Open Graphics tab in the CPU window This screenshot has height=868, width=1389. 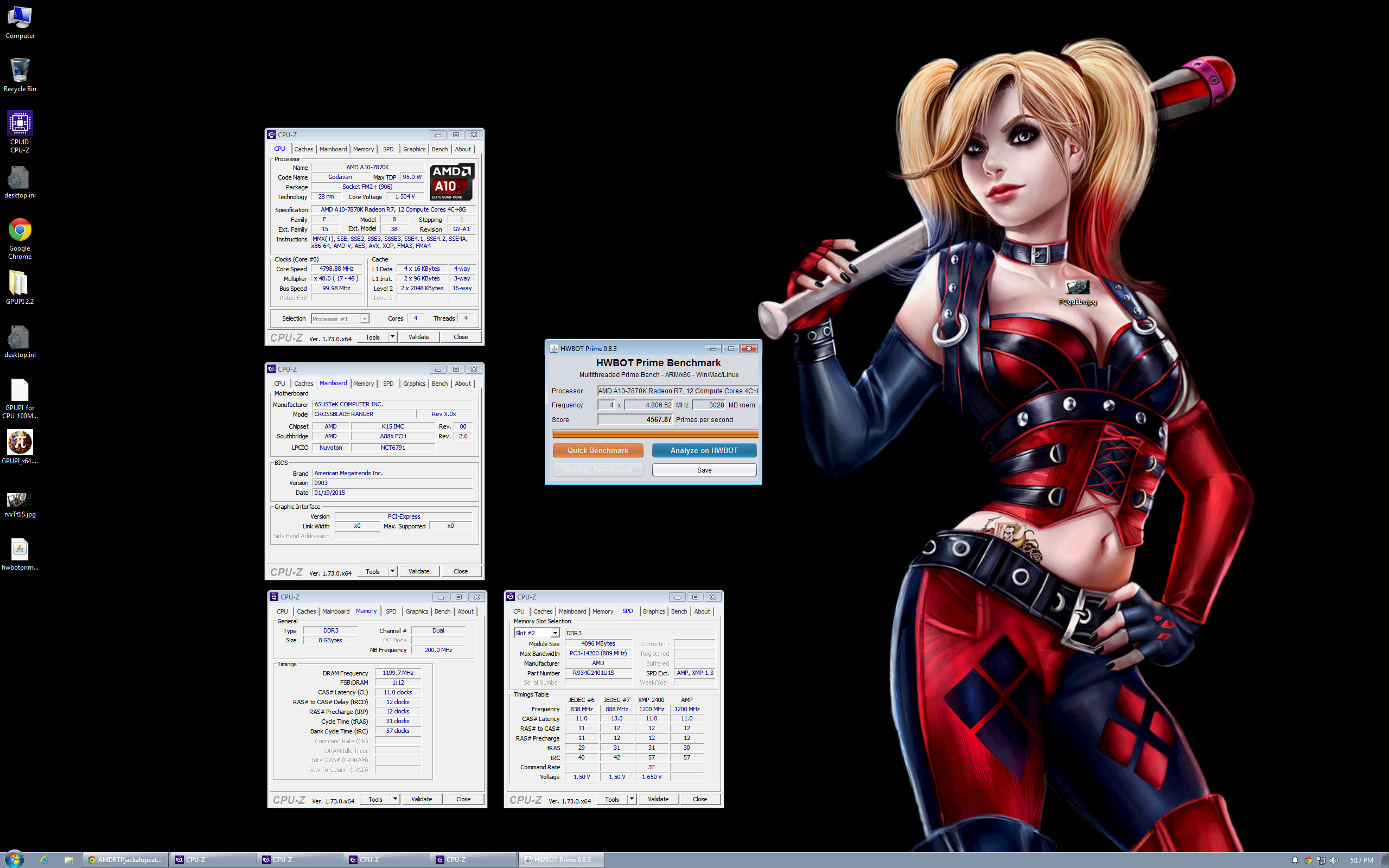click(x=415, y=149)
